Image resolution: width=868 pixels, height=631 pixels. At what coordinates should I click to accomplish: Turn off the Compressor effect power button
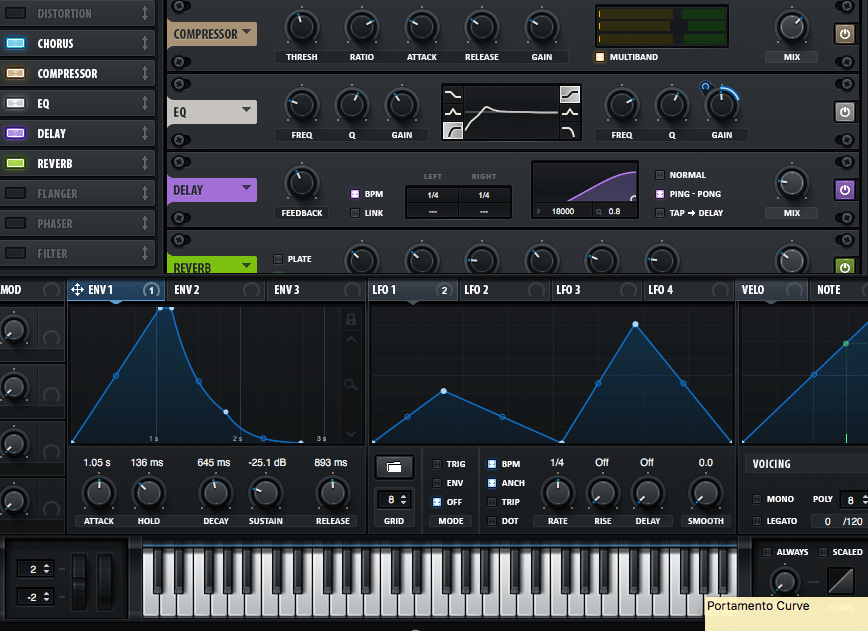tap(845, 35)
